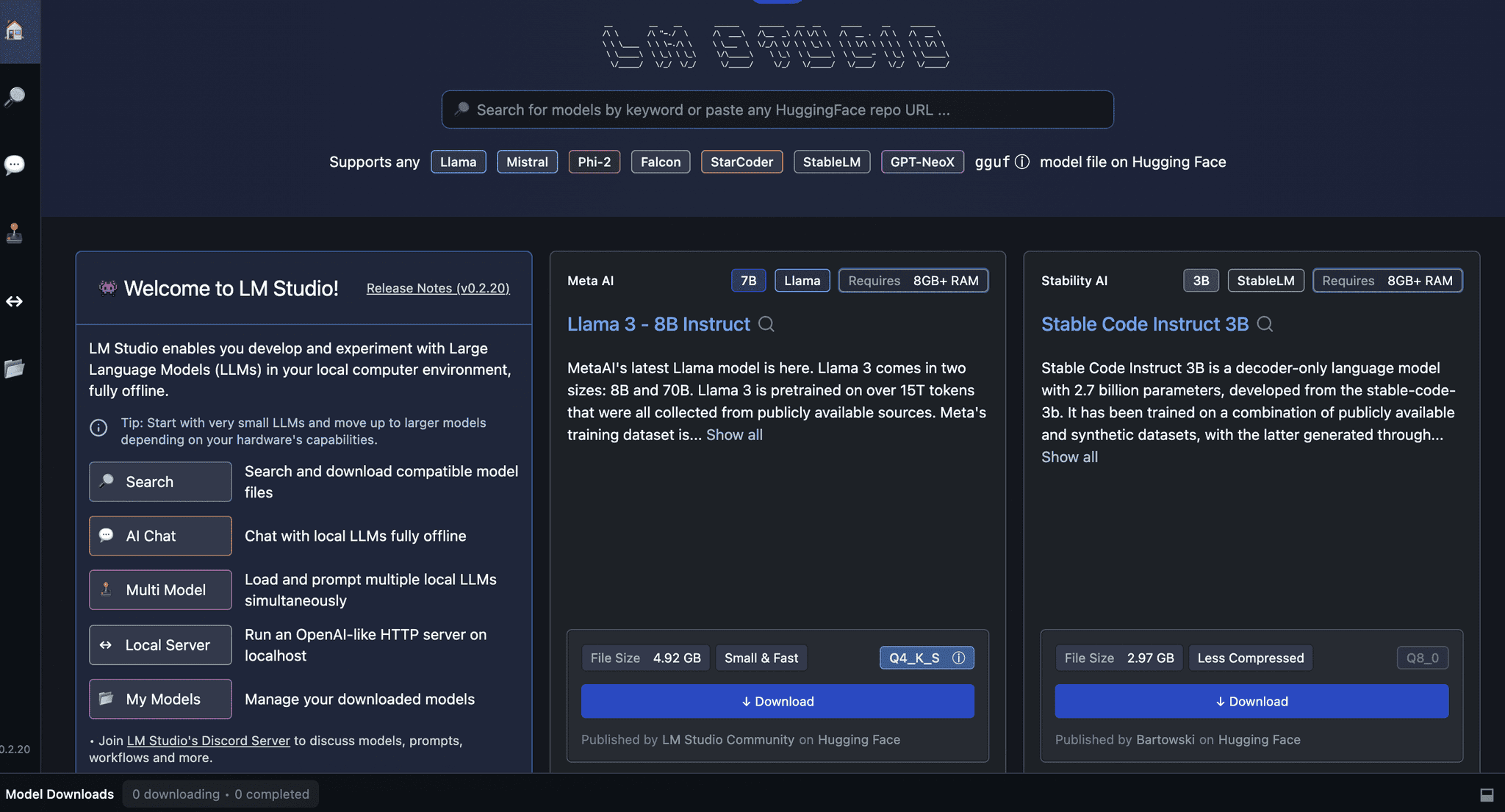The height and width of the screenshot is (812, 1505).
Task: Click the Local Server button
Action: pyautogui.click(x=160, y=644)
